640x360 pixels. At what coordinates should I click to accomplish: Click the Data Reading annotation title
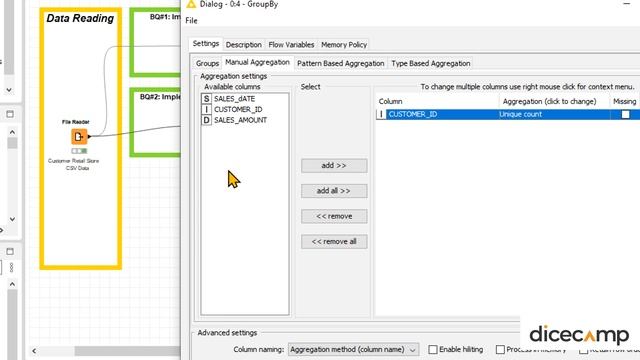click(x=80, y=18)
